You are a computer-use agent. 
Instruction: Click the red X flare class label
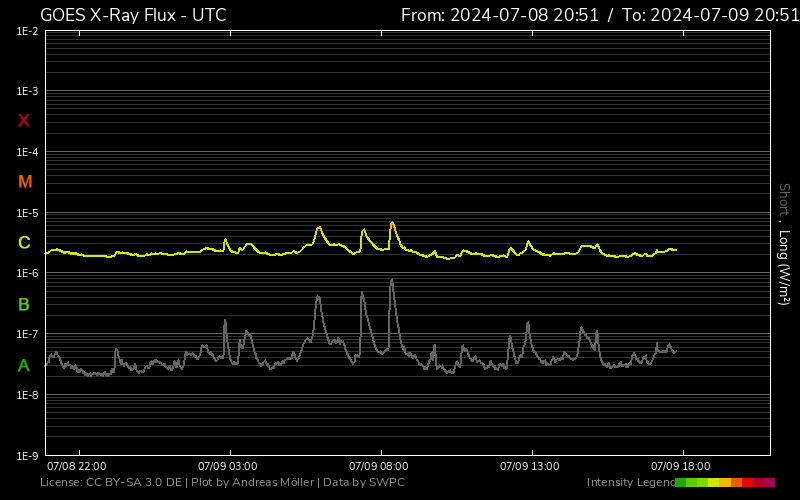pyautogui.click(x=24, y=121)
